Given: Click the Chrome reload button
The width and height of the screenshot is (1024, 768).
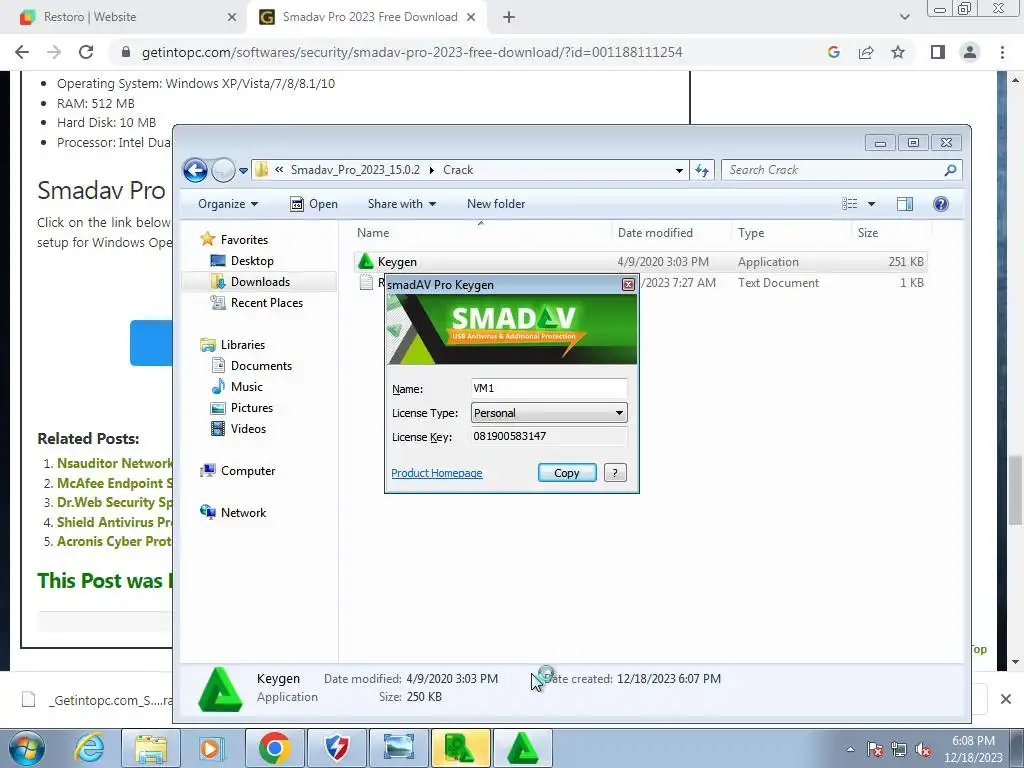Looking at the screenshot, I should tap(86, 52).
